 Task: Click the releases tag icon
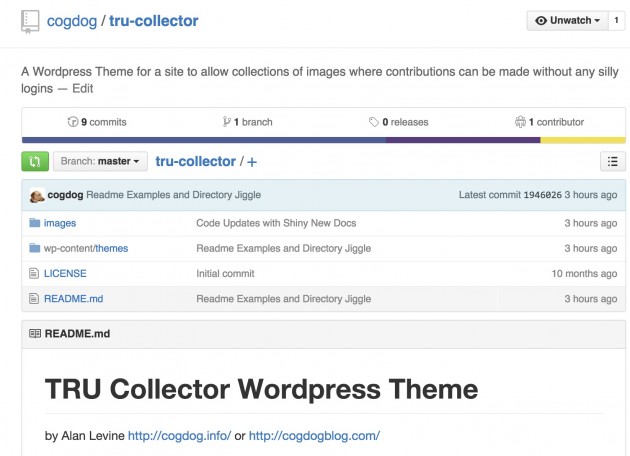[x=374, y=122]
